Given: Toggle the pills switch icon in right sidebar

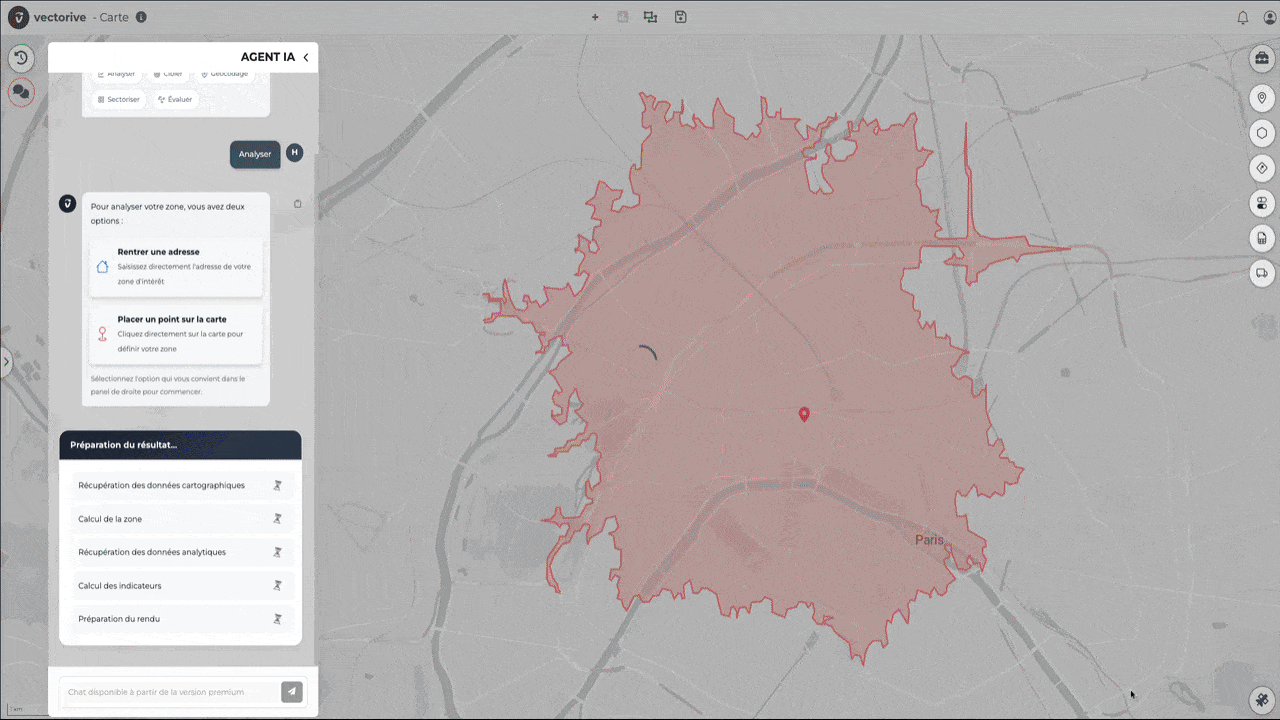Looking at the screenshot, I should click(1262, 203).
